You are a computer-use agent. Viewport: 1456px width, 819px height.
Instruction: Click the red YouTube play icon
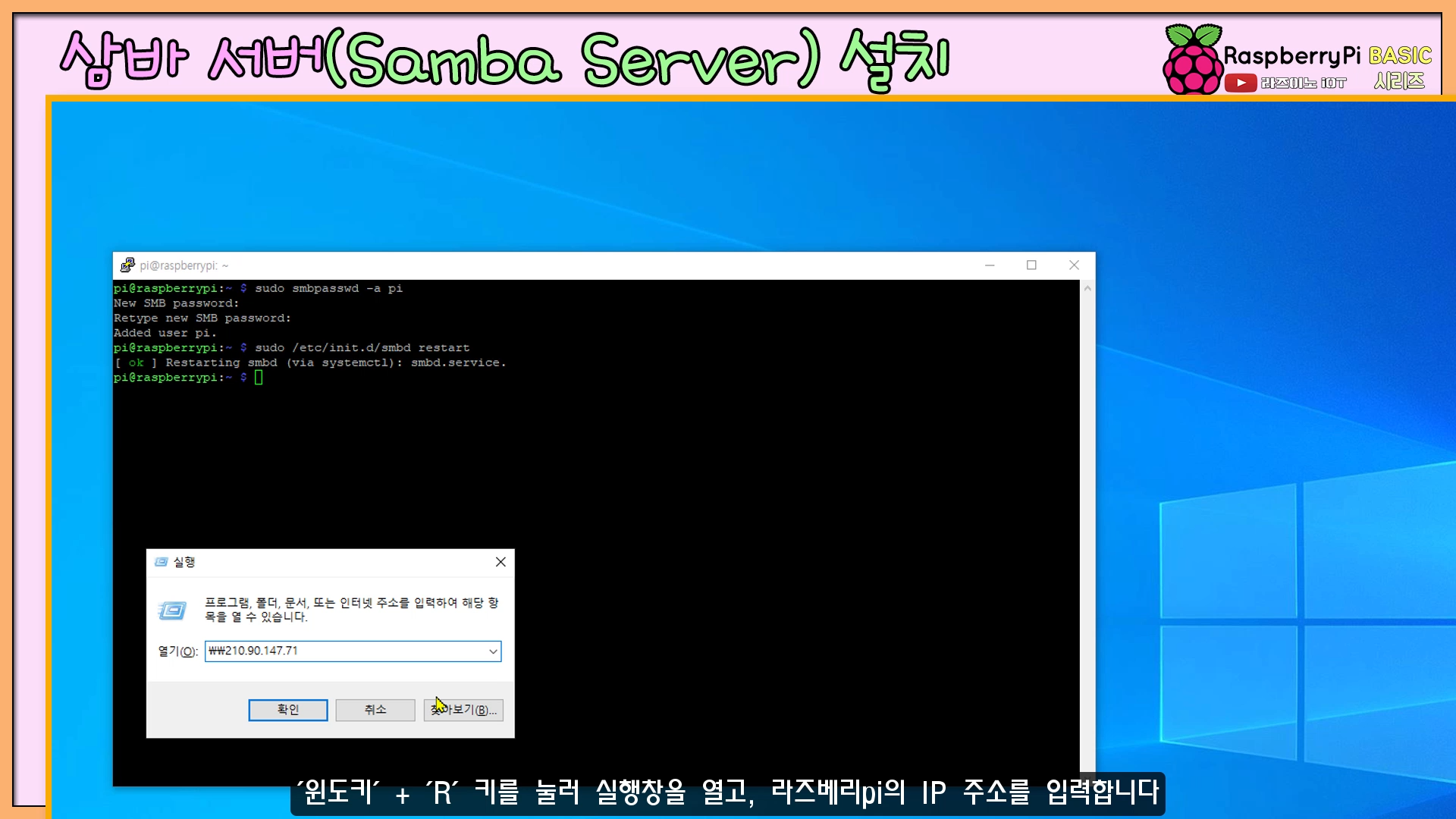(1241, 83)
